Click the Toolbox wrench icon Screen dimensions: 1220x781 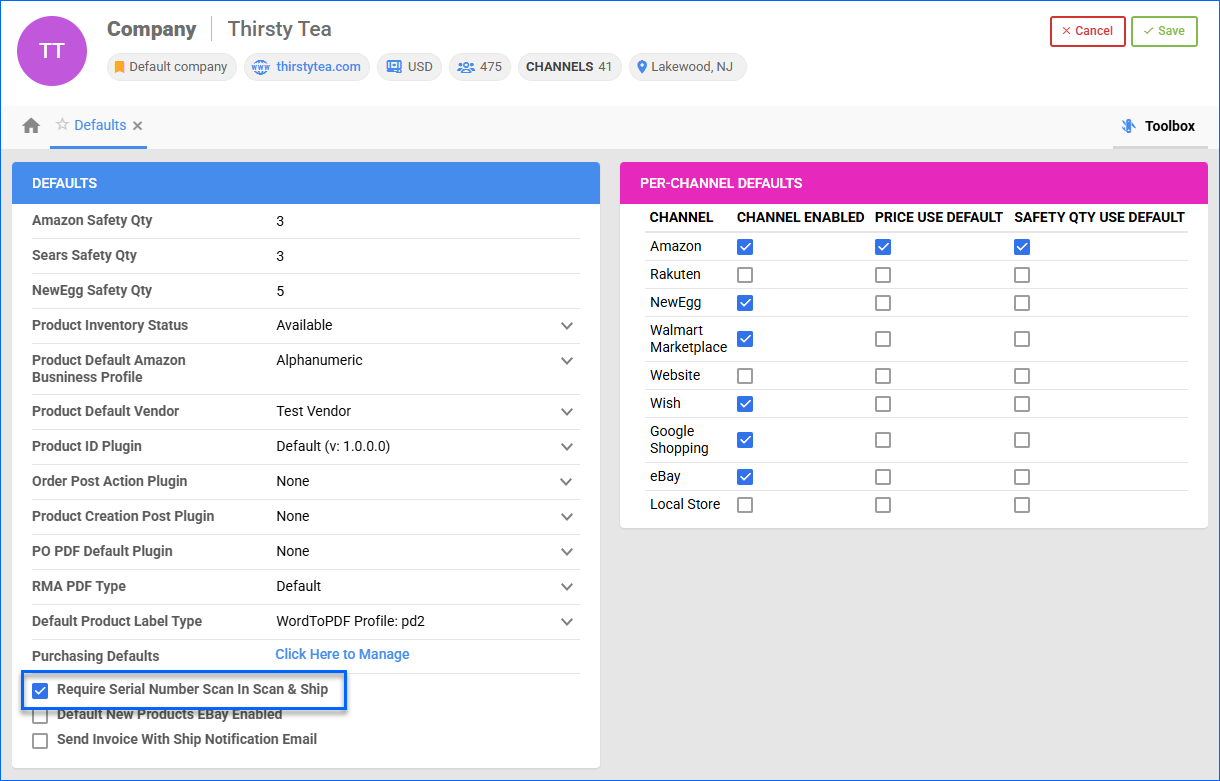pos(1128,126)
